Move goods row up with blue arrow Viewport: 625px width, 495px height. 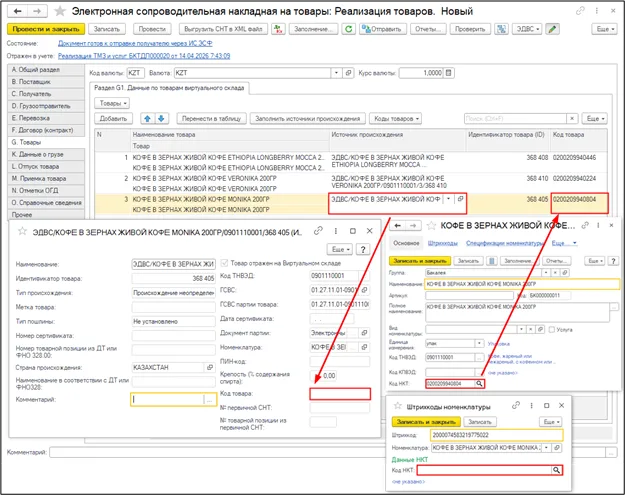pyautogui.click(x=147, y=118)
